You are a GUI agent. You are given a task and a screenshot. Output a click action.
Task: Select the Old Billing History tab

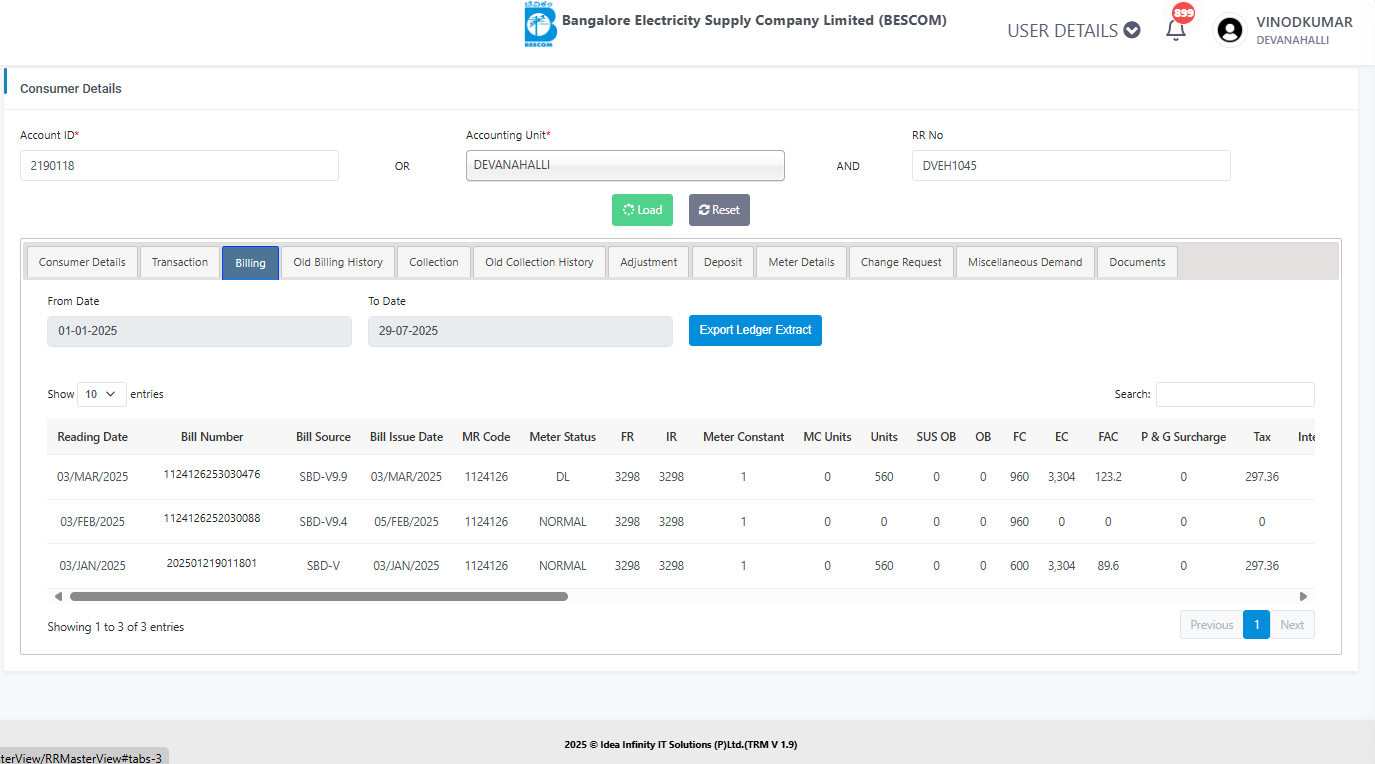click(338, 262)
